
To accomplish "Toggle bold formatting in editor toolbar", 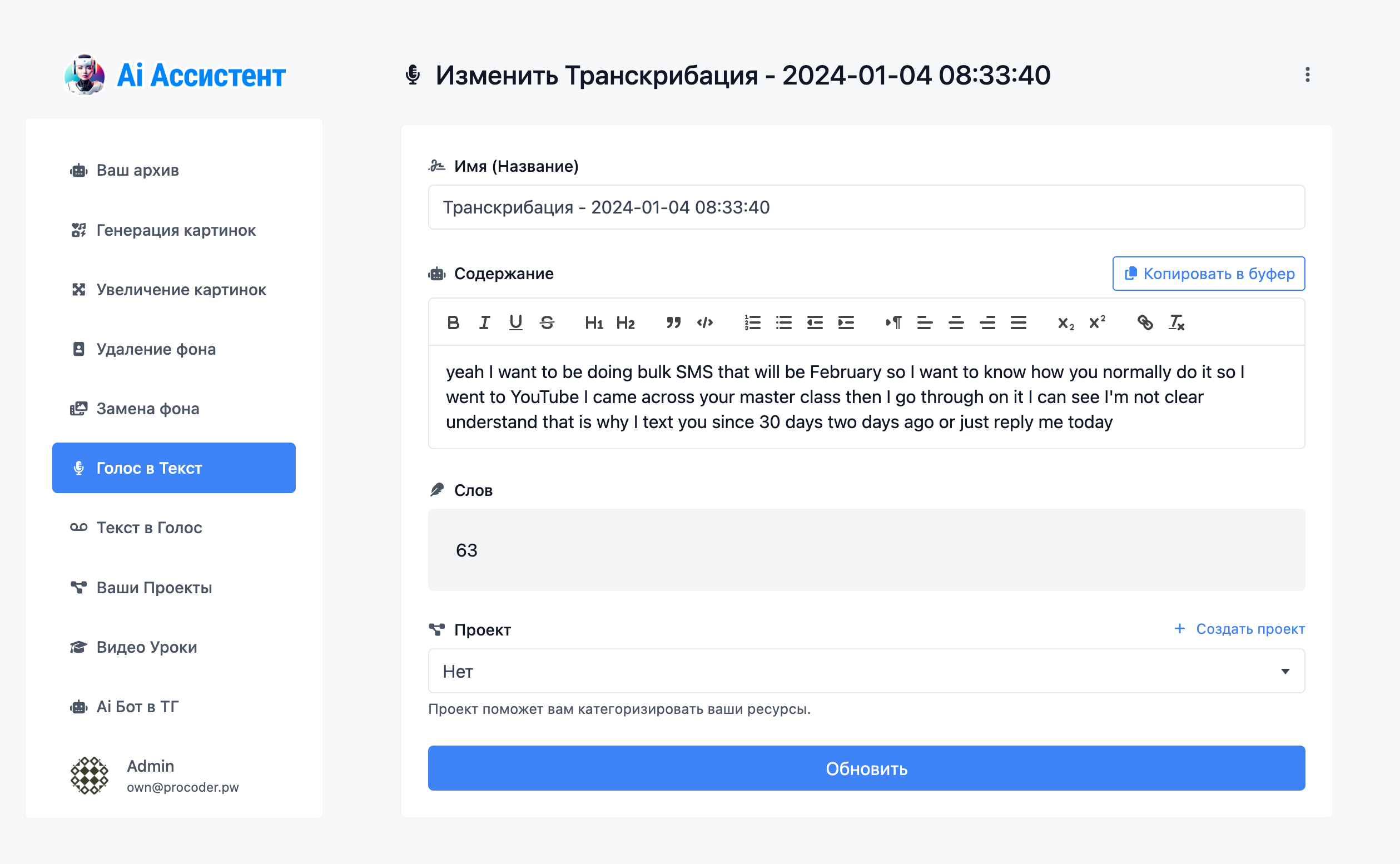I will pos(453,323).
